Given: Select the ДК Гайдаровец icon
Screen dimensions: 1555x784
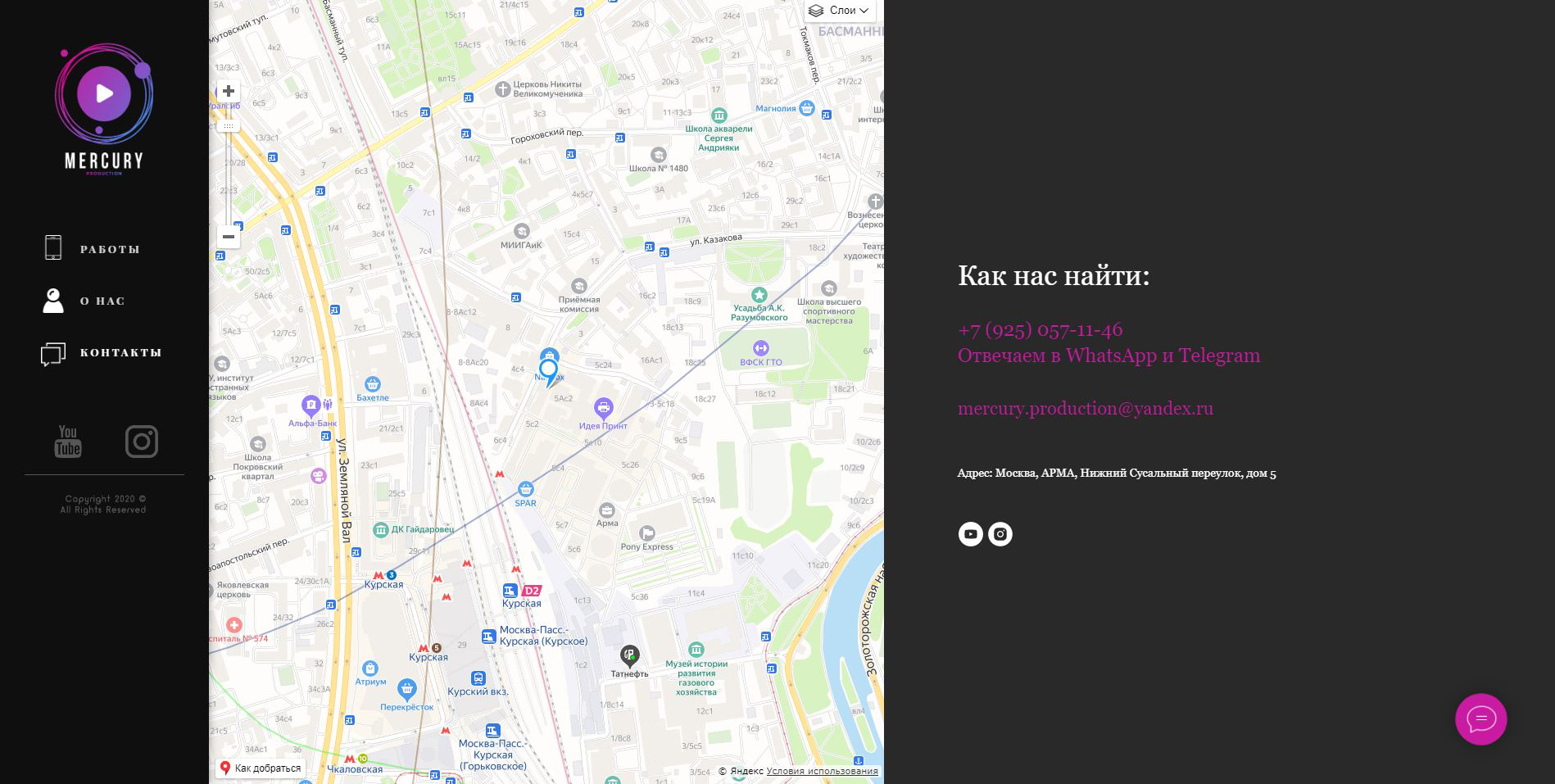Looking at the screenshot, I should click(381, 530).
